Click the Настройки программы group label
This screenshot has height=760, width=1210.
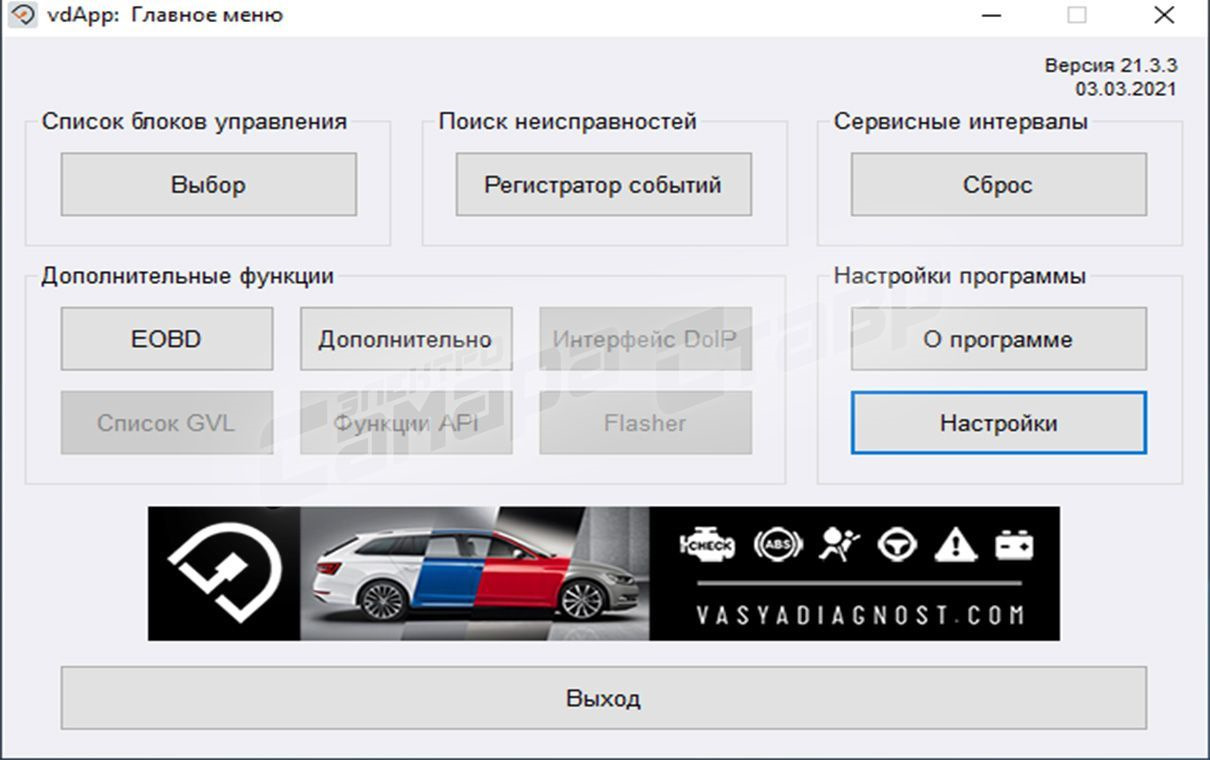point(960,276)
